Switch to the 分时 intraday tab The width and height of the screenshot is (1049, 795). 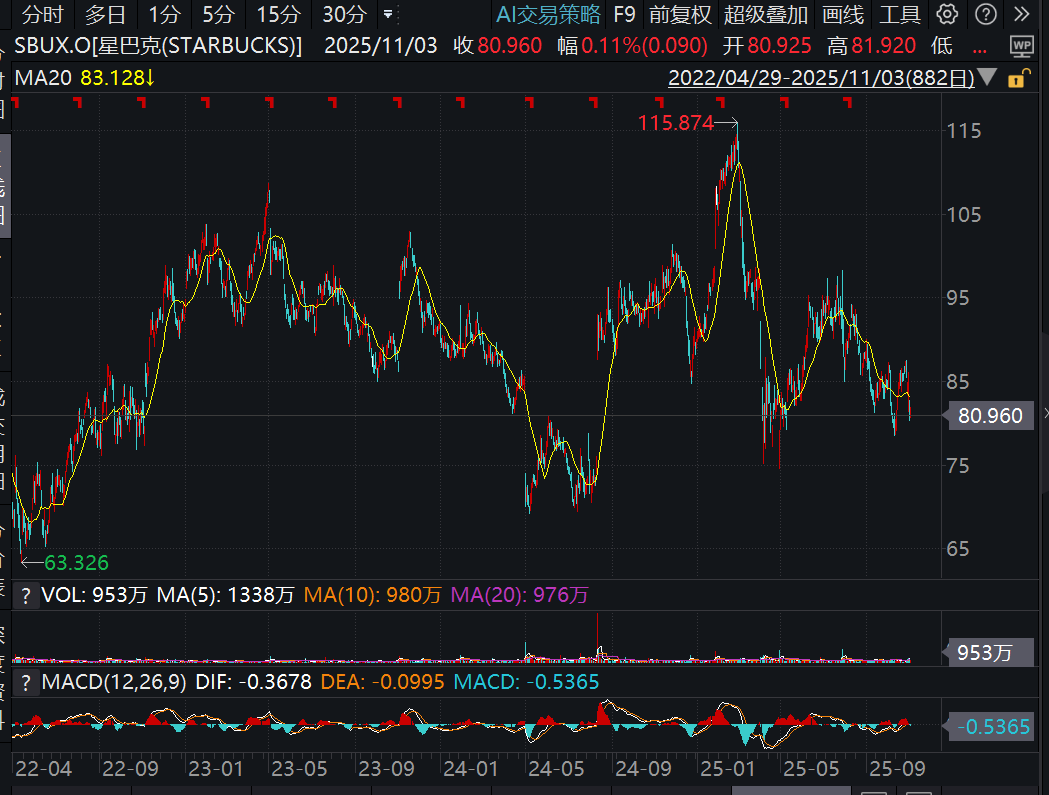pos(42,14)
